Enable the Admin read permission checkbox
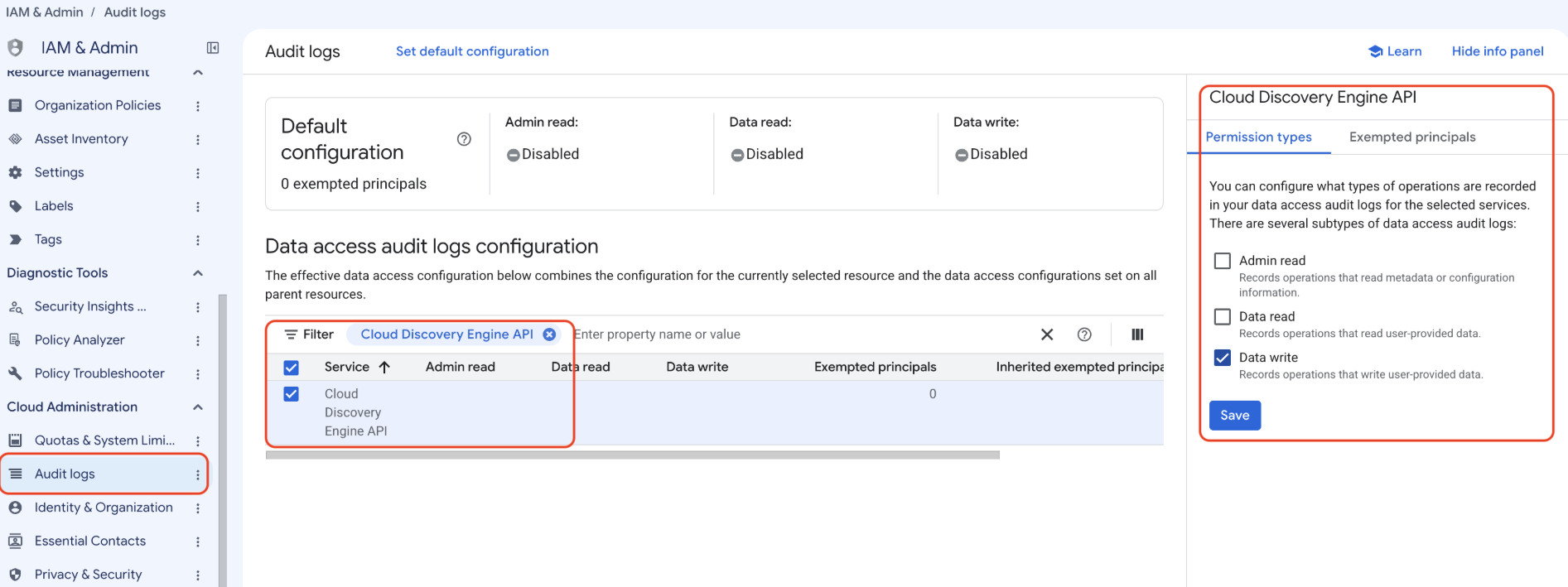Image resolution: width=1568 pixels, height=587 pixels. pyautogui.click(x=1222, y=261)
